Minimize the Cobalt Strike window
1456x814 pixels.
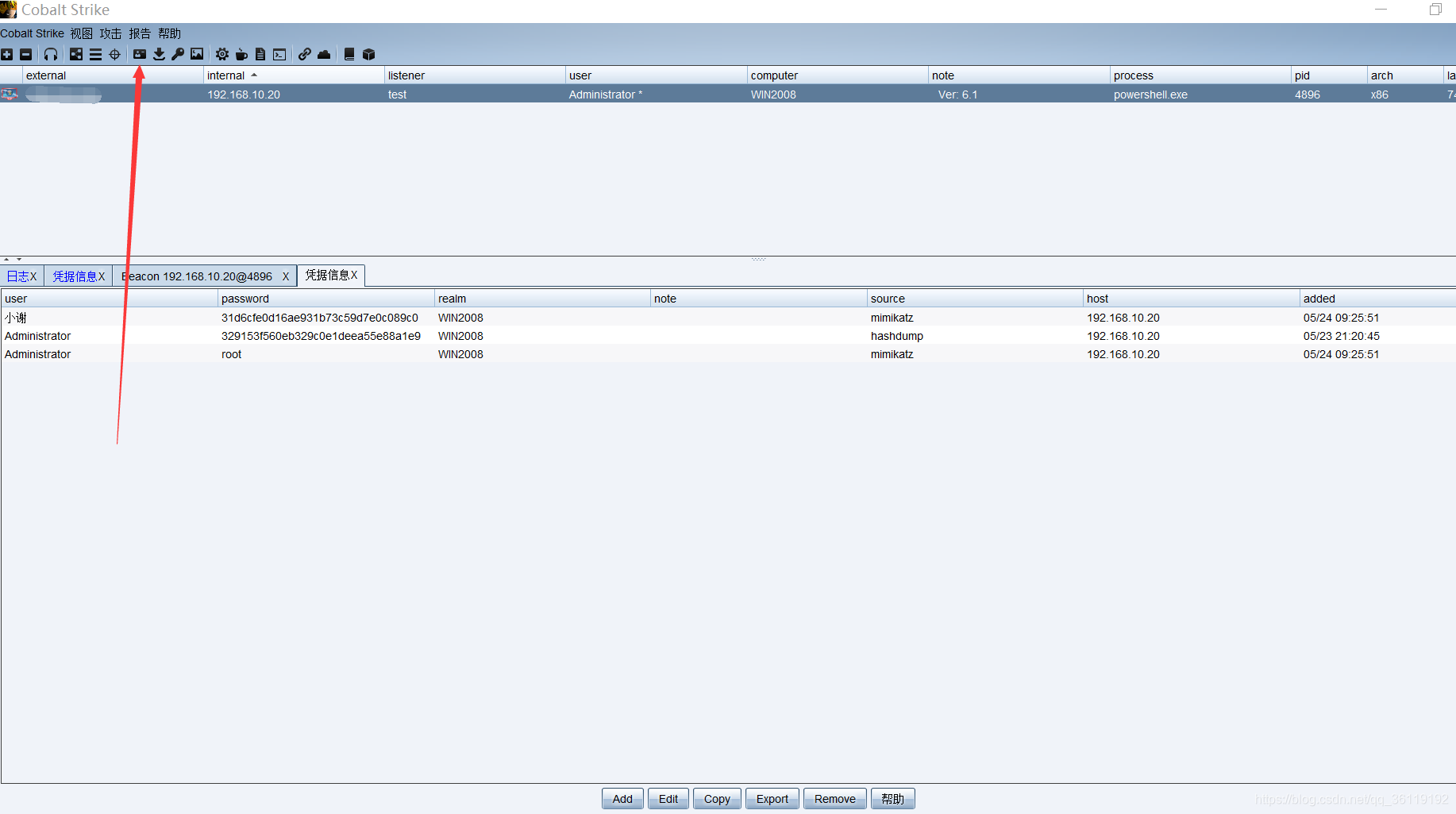[x=1381, y=10]
